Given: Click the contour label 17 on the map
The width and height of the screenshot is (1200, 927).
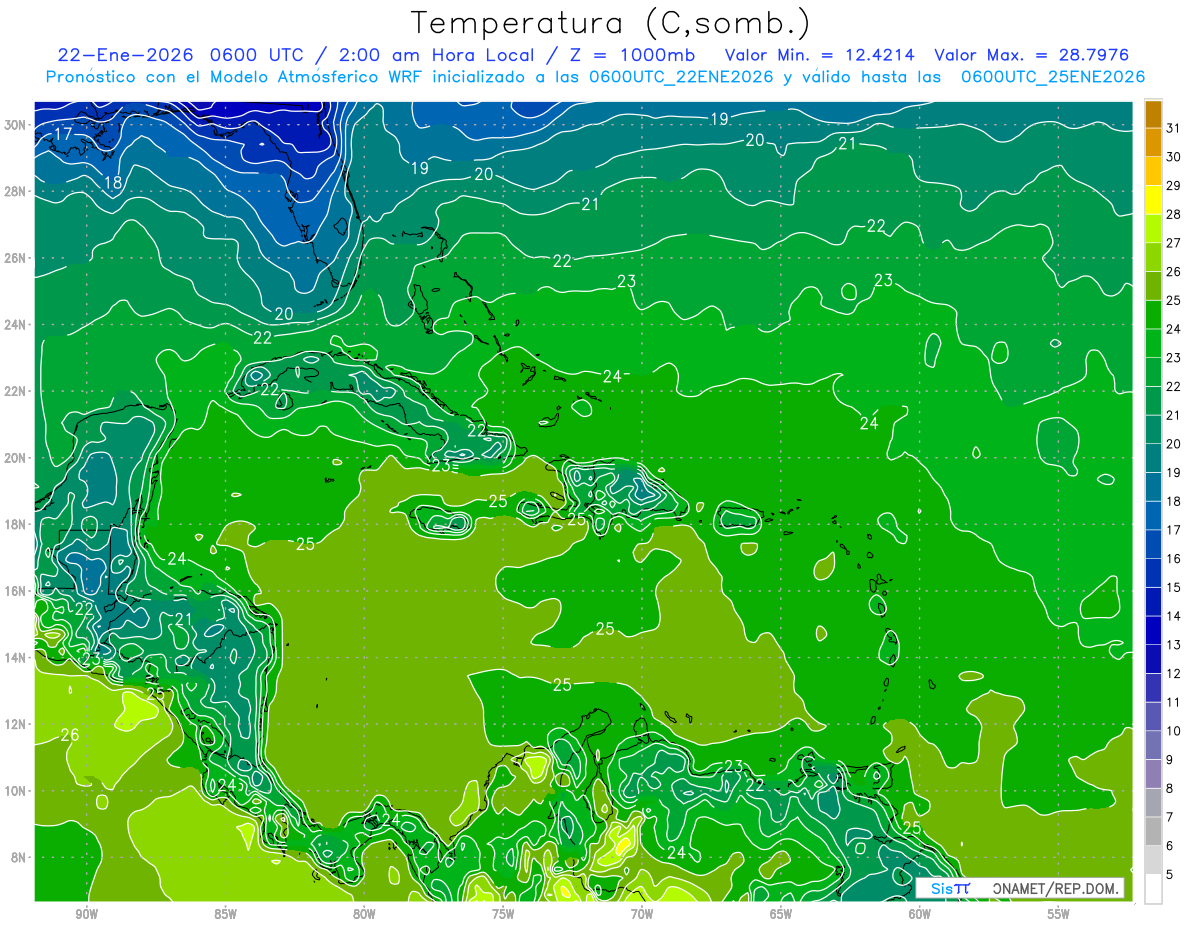Looking at the screenshot, I should pos(63,134).
